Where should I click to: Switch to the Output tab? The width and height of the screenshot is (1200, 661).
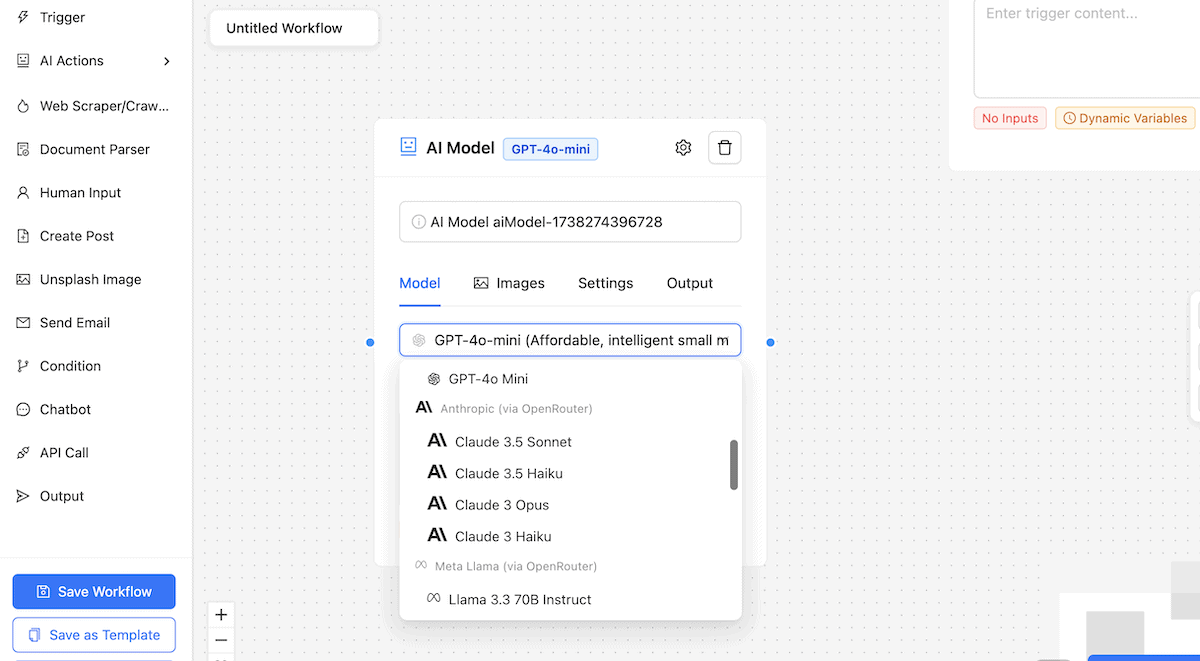pos(690,283)
